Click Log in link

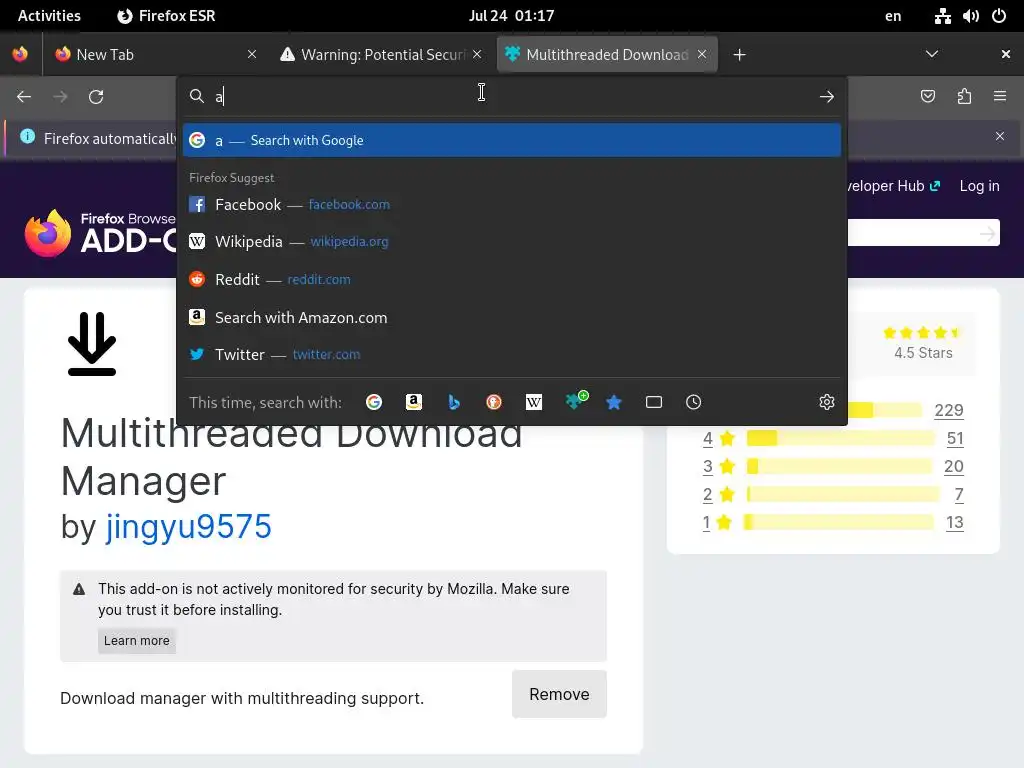(x=979, y=186)
